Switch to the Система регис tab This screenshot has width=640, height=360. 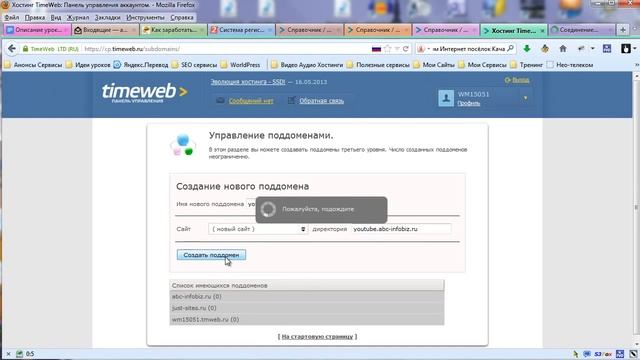[x=241, y=30]
